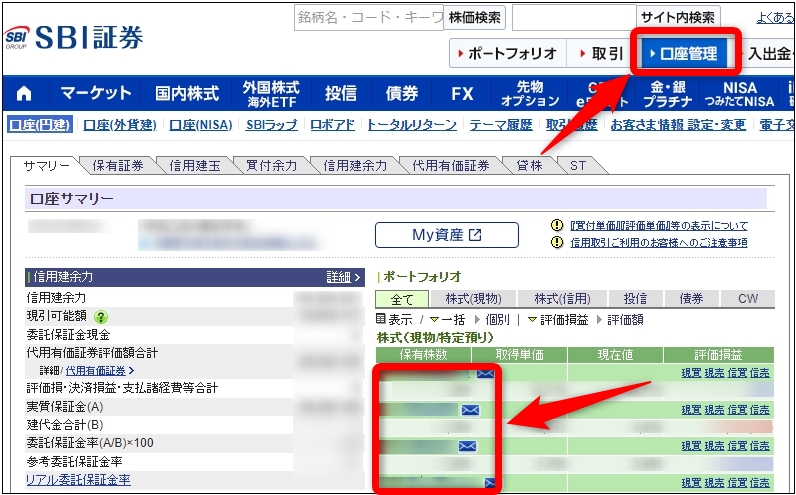796x495 pixels.
Task: Click the SBI証券 logo
Action: [x=75, y=37]
